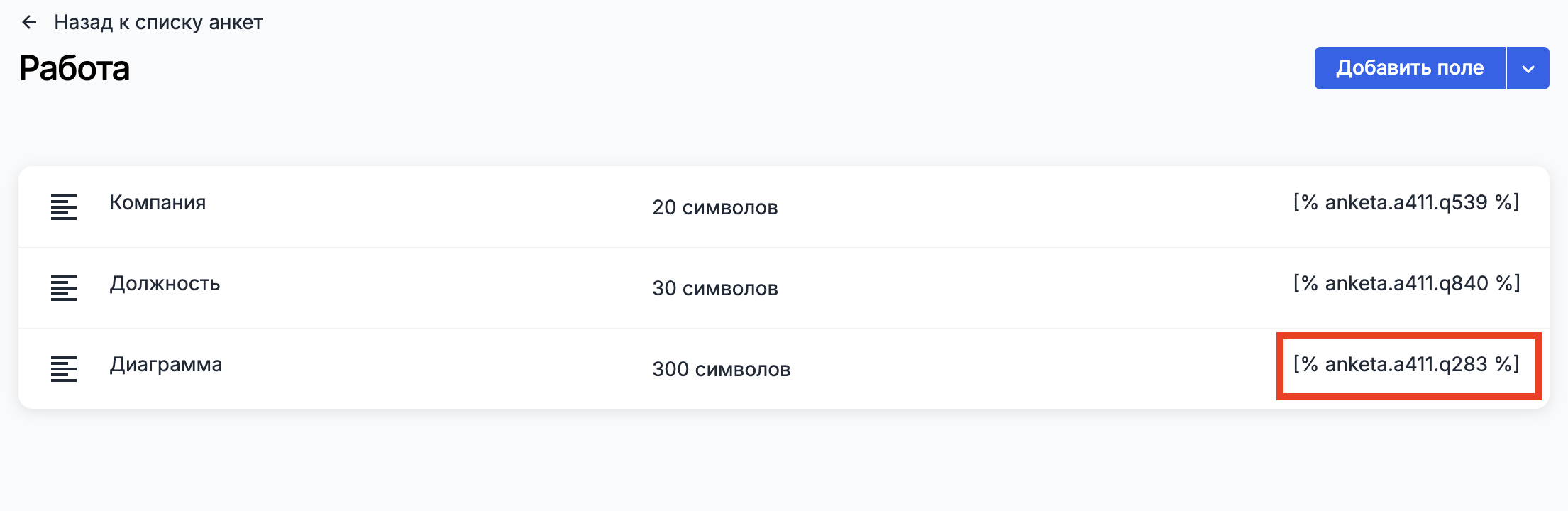The height and width of the screenshot is (511, 1568).
Task: Click the anketa.a411.q539 template tag
Action: [1406, 202]
